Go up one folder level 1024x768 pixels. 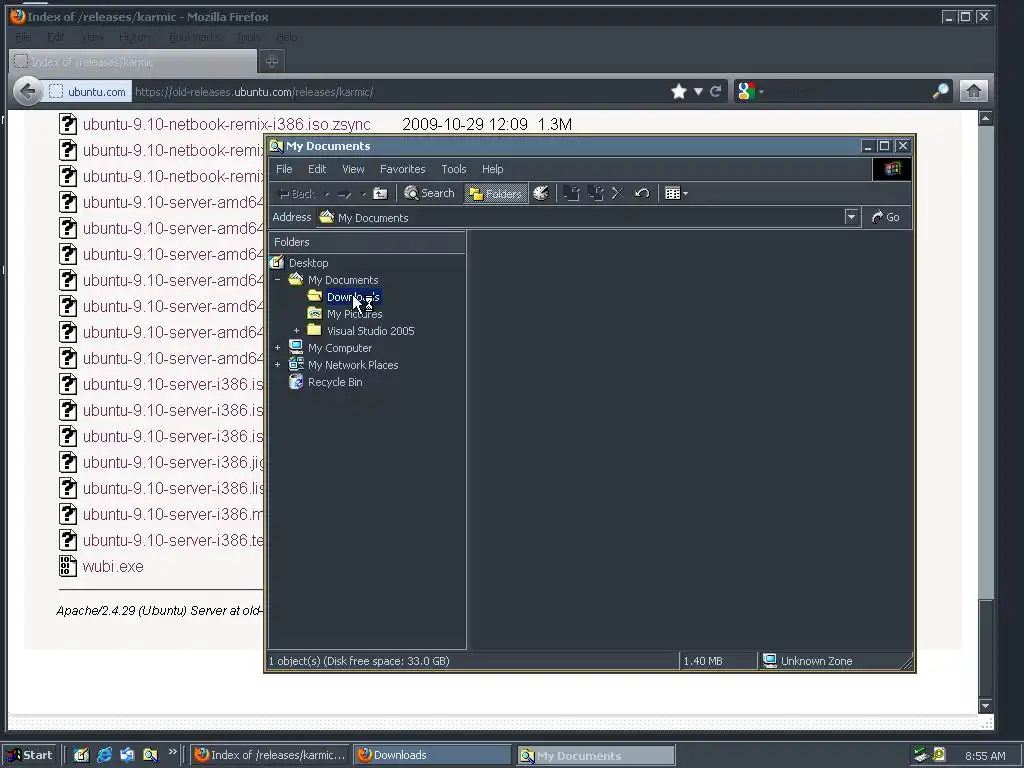(x=380, y=193)
